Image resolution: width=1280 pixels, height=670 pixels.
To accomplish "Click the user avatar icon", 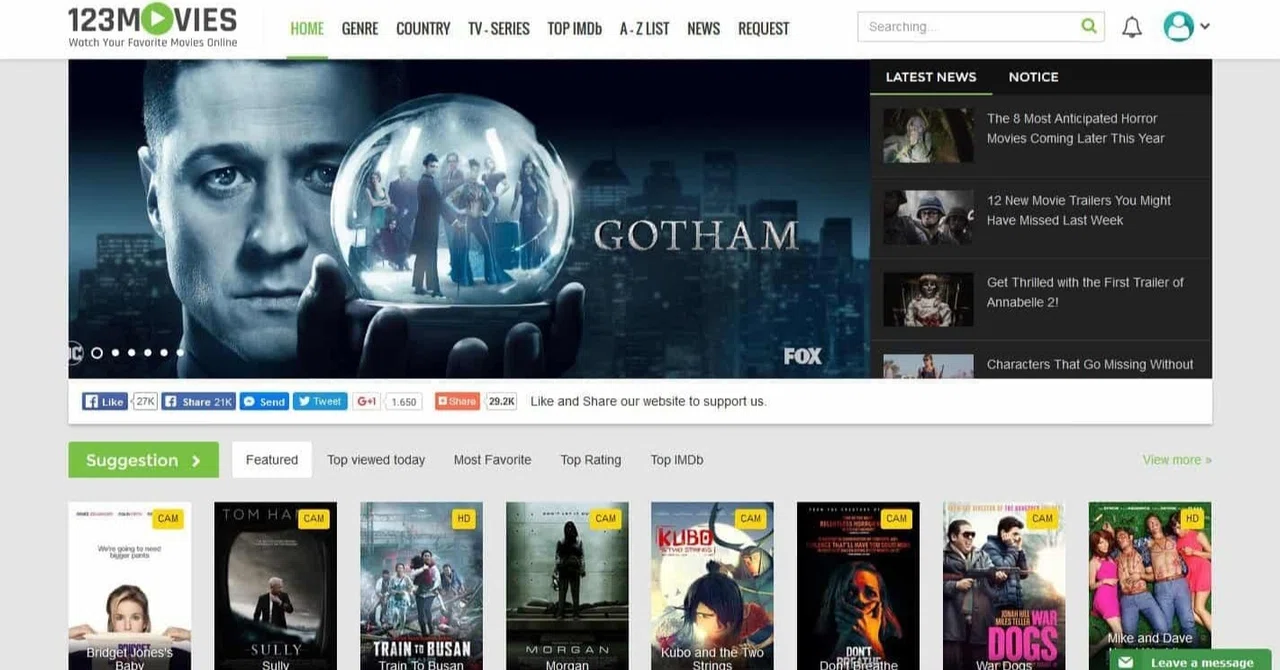I will point(1179,27).
